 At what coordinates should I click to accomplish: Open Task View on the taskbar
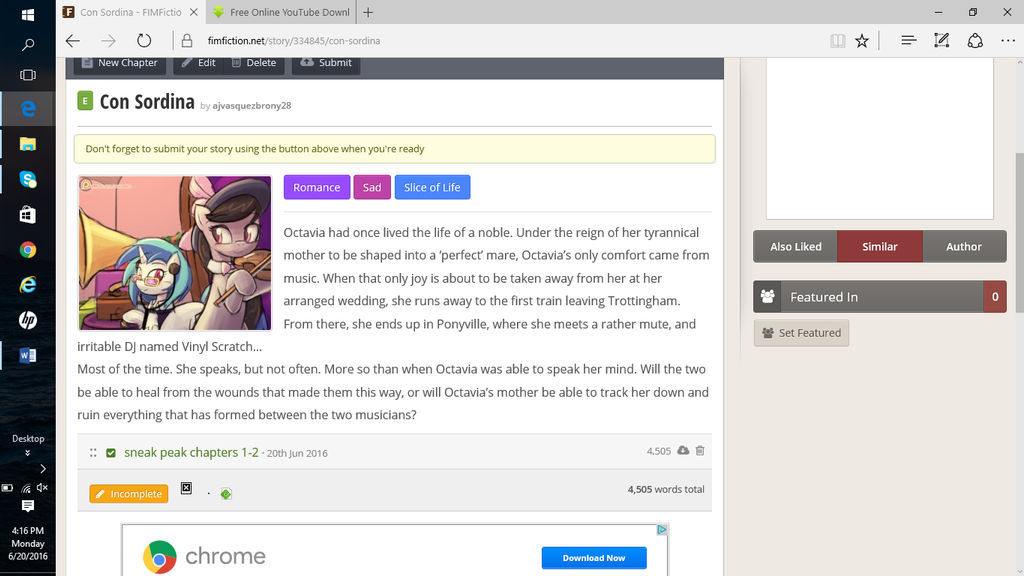[27, 75]
